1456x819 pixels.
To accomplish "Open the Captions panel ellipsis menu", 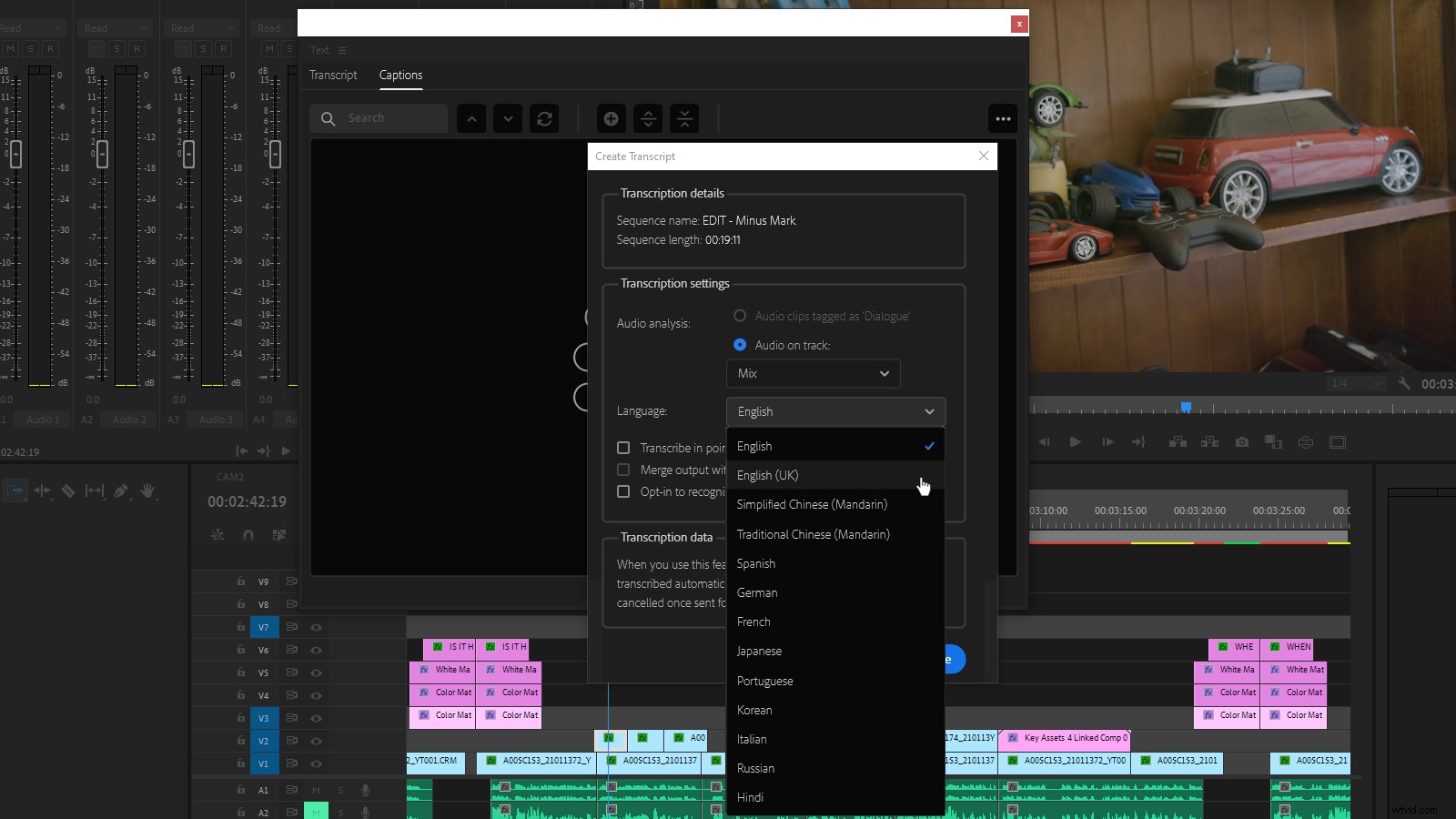I will [x=1003, y=118].
